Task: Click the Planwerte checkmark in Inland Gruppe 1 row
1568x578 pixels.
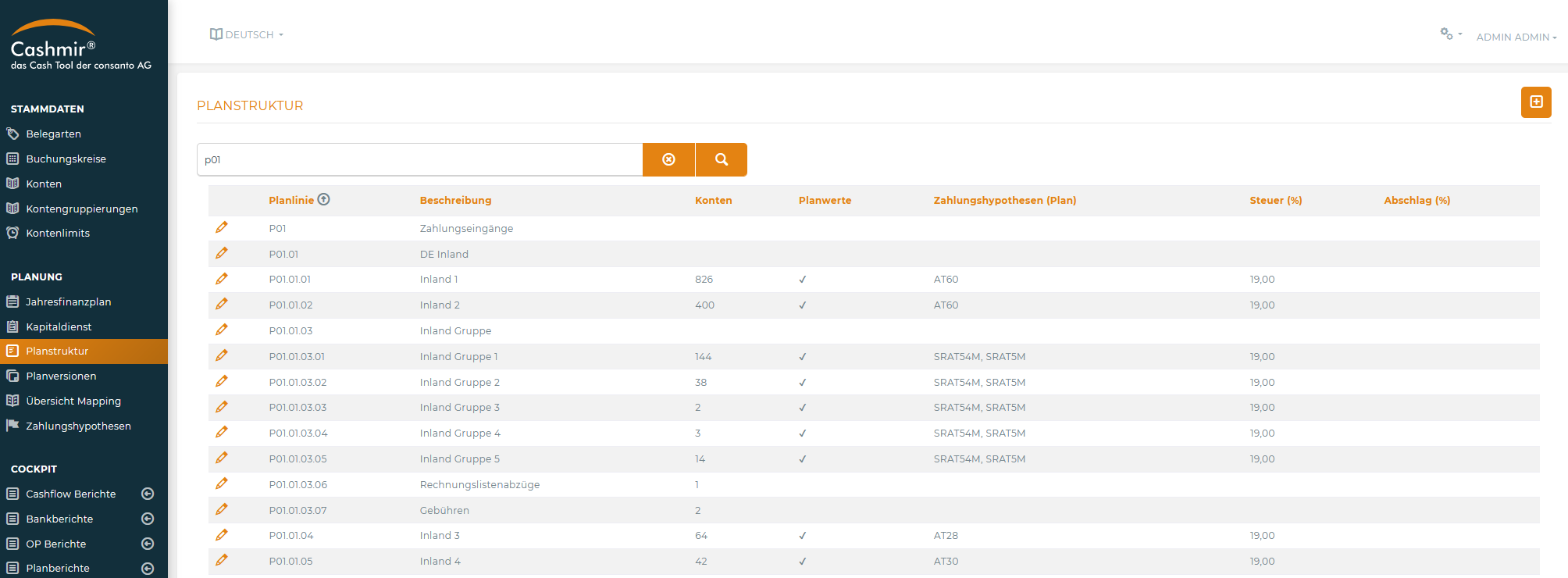Action: (803, 356)
